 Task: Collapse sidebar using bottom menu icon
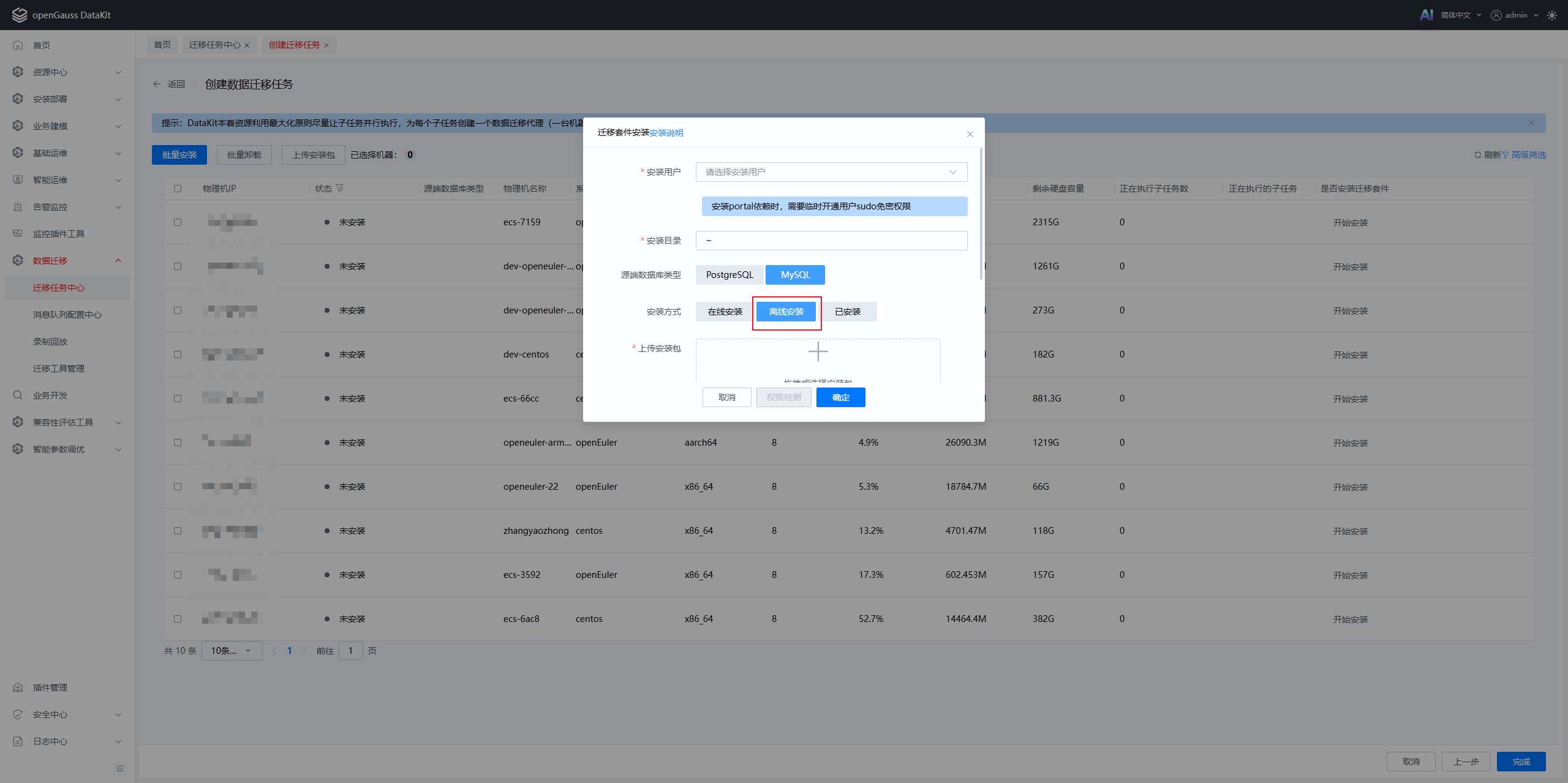tap(119, 768)
